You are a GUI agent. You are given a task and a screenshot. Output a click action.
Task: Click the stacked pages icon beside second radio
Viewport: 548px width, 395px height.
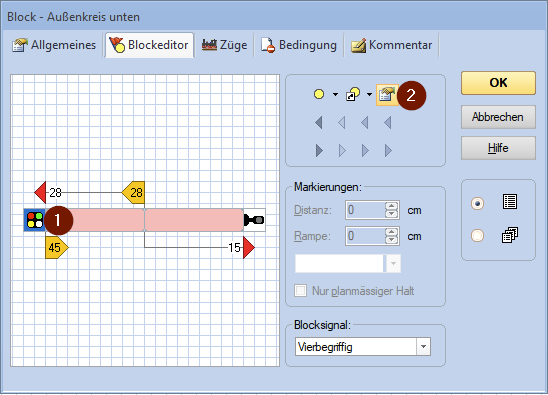pos(510,235)
